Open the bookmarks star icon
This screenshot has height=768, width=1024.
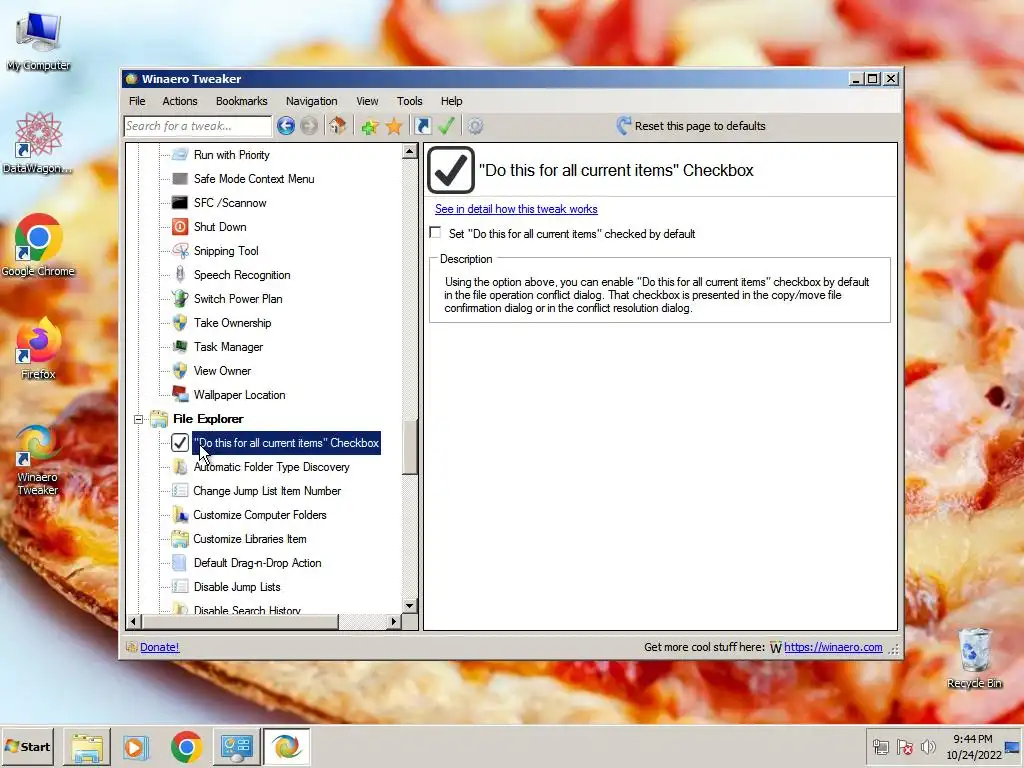coord(394,126)
